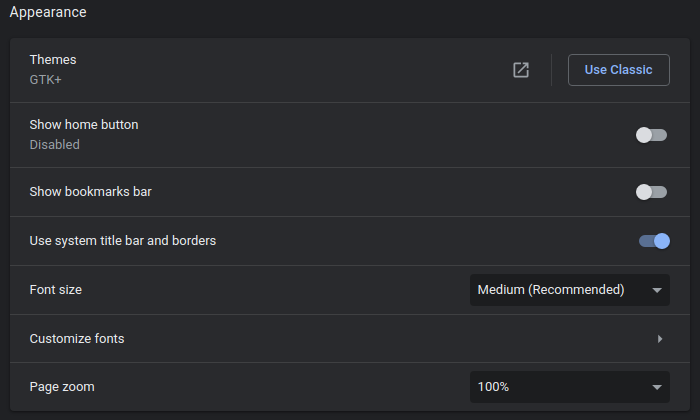This screenshot has width=700, height=420.
Task: Click Use system title bar and borders text
Action: pos(123,241)
